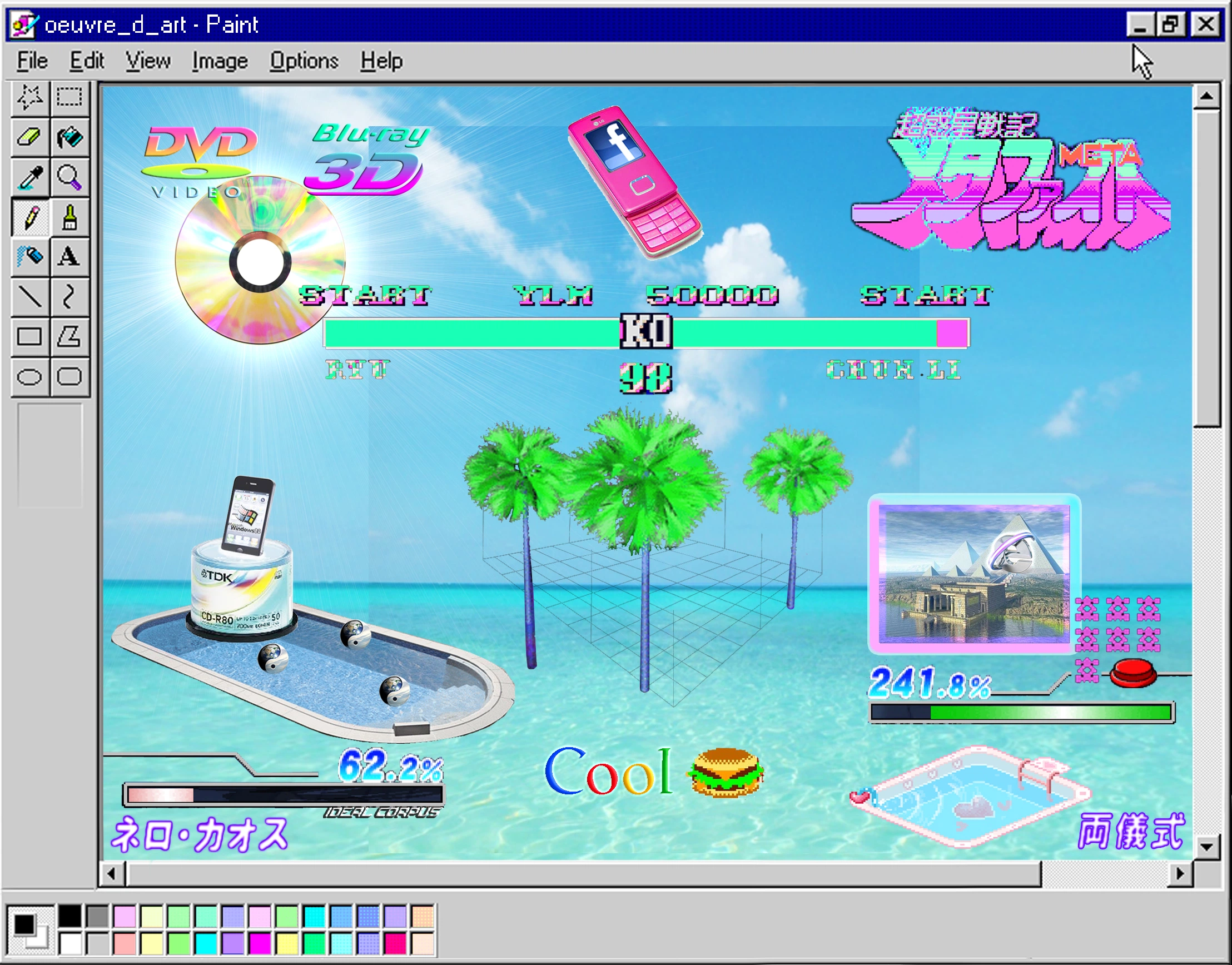This screenshot has width=1232, height=965.
Task: Open the File menu
Action: (32, 61)
